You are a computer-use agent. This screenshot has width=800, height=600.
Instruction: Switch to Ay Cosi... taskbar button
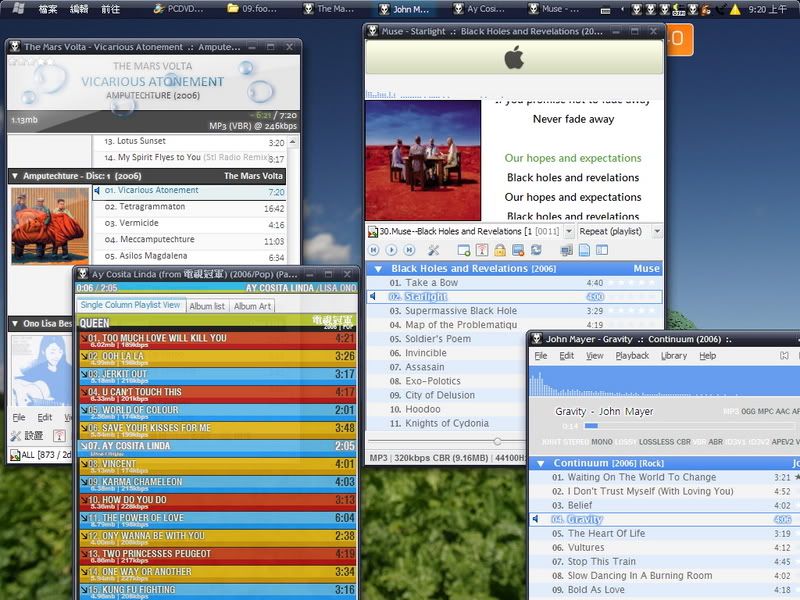click(480, 9)
